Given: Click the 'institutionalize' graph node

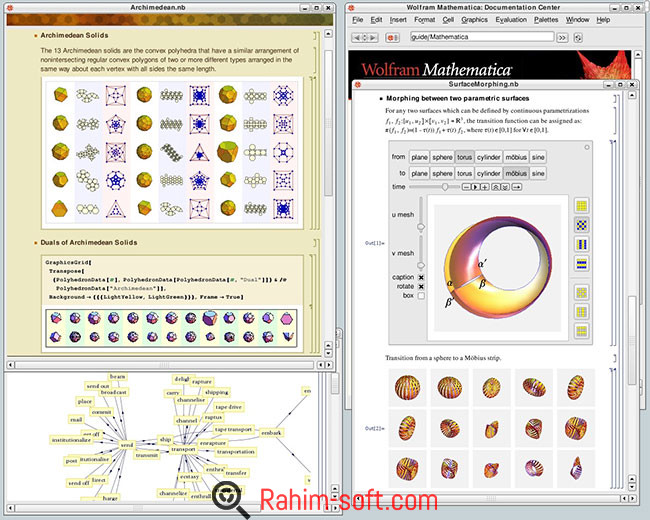Looking at the screenshot, I should tap(71, 440).
